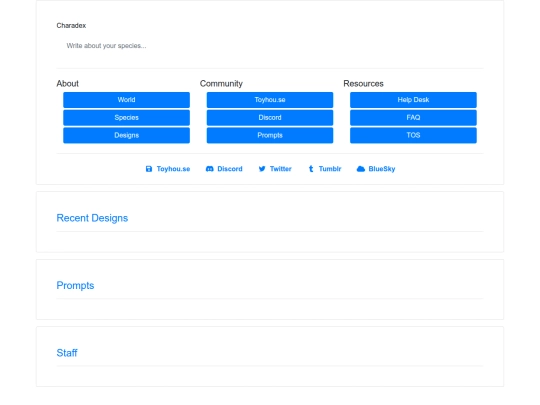Viewport: 540px width, 405px height.
Task: Open the World button under About
Action: click(x=126, y=100)
